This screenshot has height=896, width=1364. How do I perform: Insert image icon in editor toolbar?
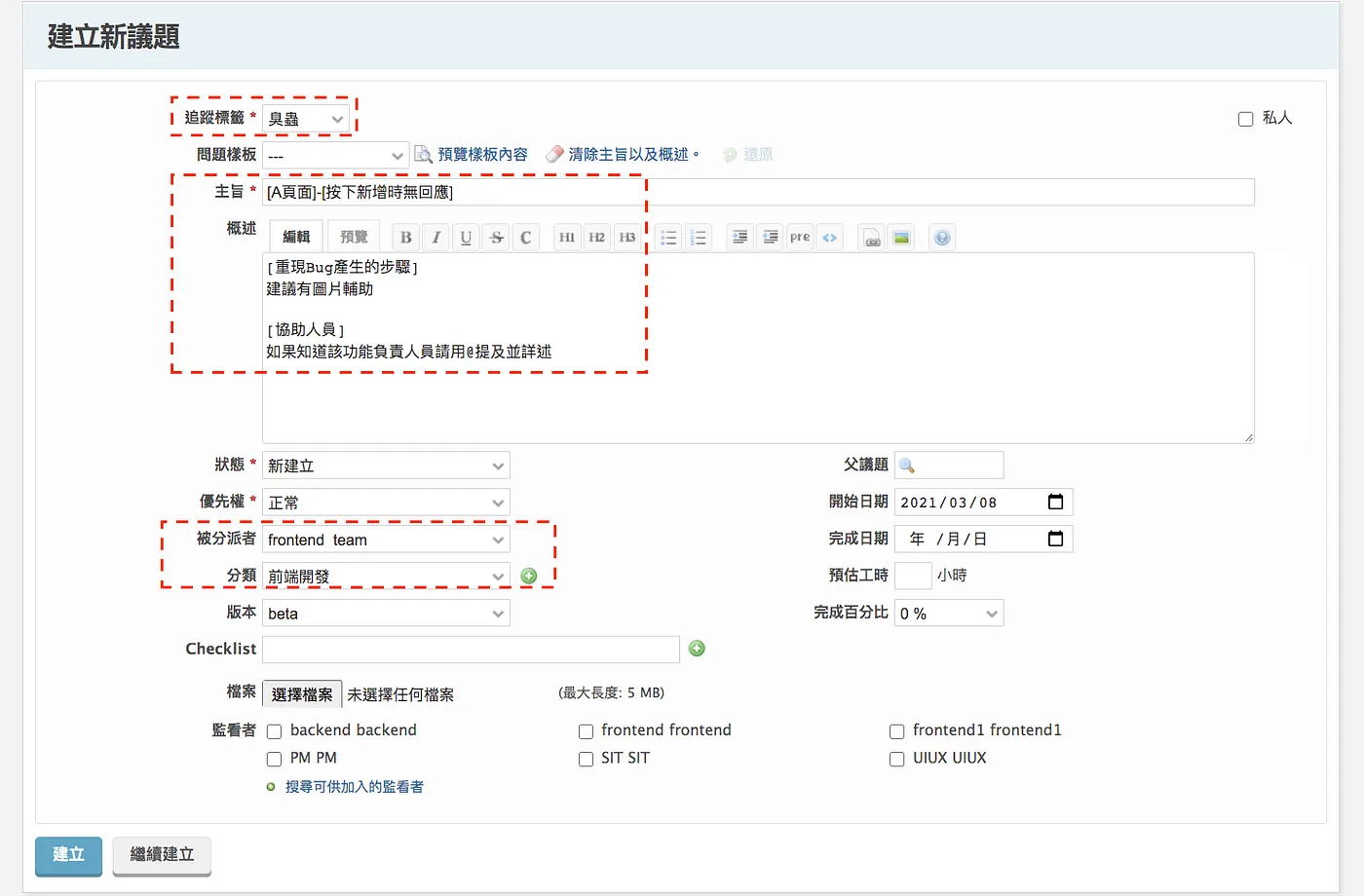901,238
